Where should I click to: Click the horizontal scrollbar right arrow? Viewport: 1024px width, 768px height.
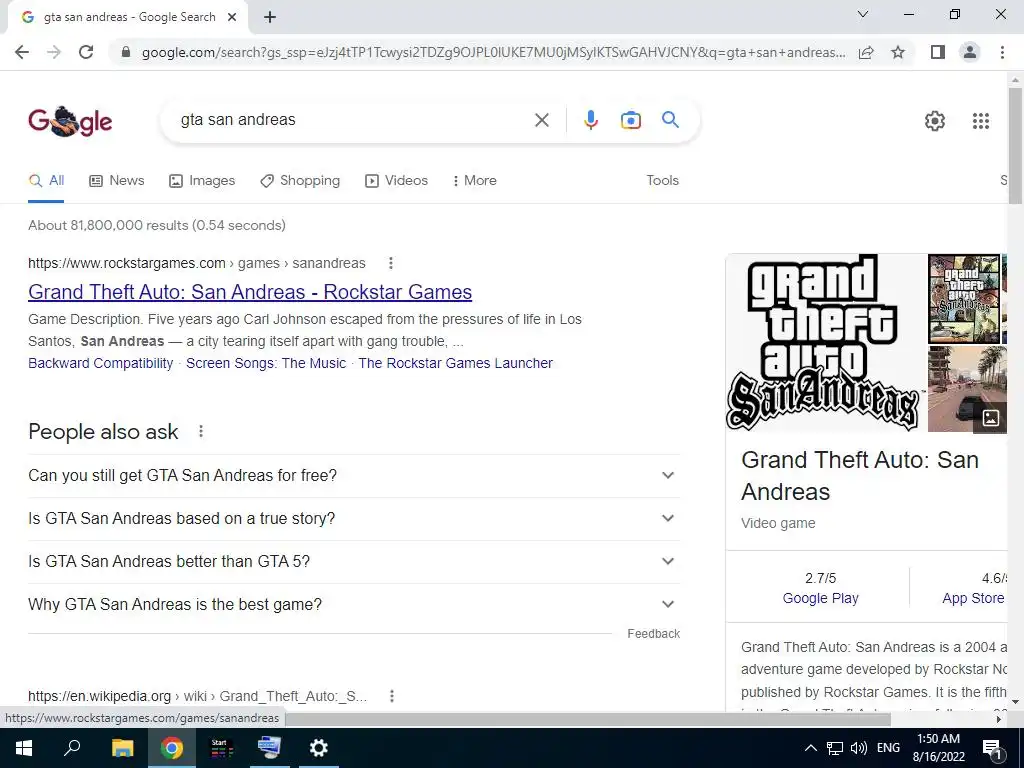point(999,719)
